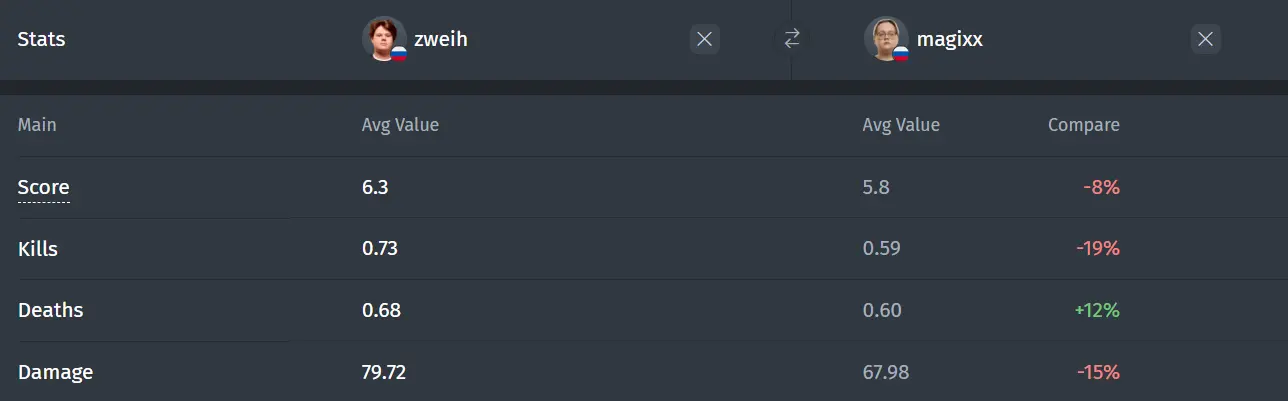Click the Main section heading
This screenshot has width=1288, height=401.
pyautogui.click(x=37, y=125)
